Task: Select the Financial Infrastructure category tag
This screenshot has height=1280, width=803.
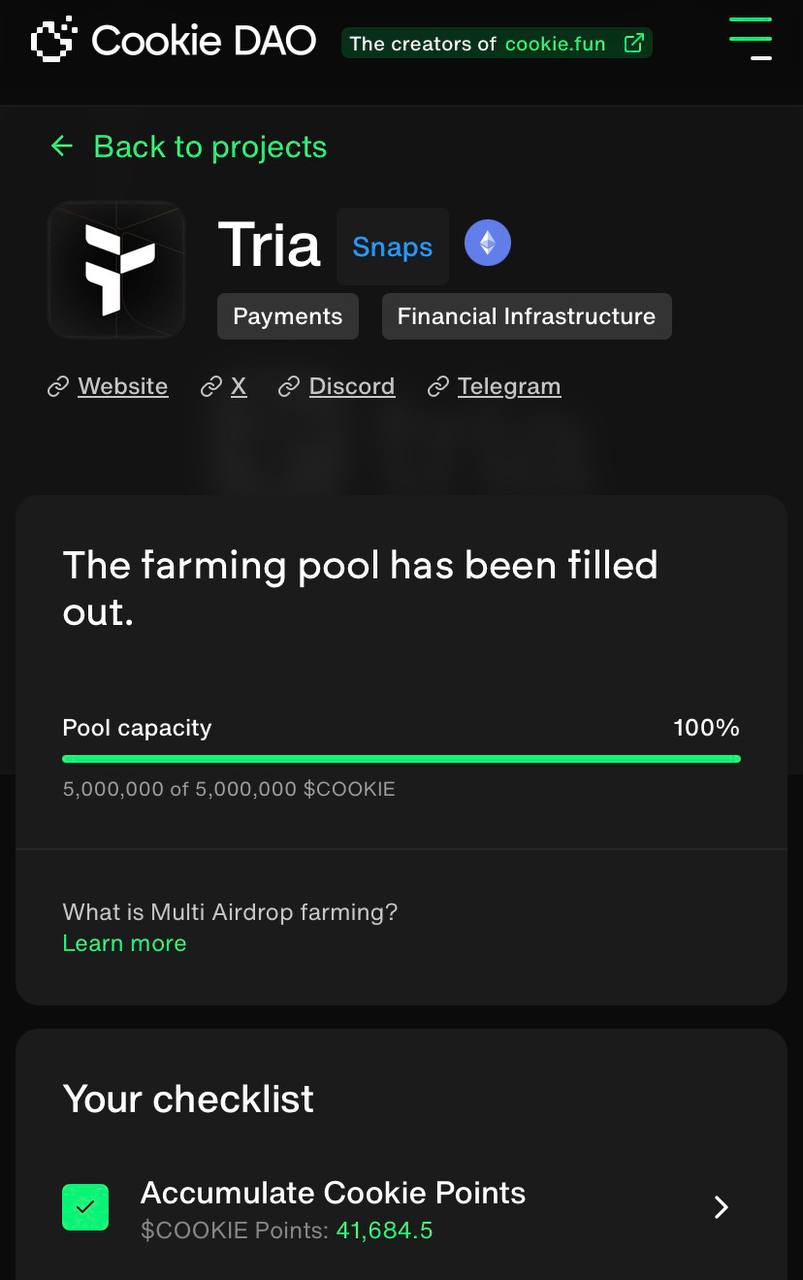Action: [526, 317]
